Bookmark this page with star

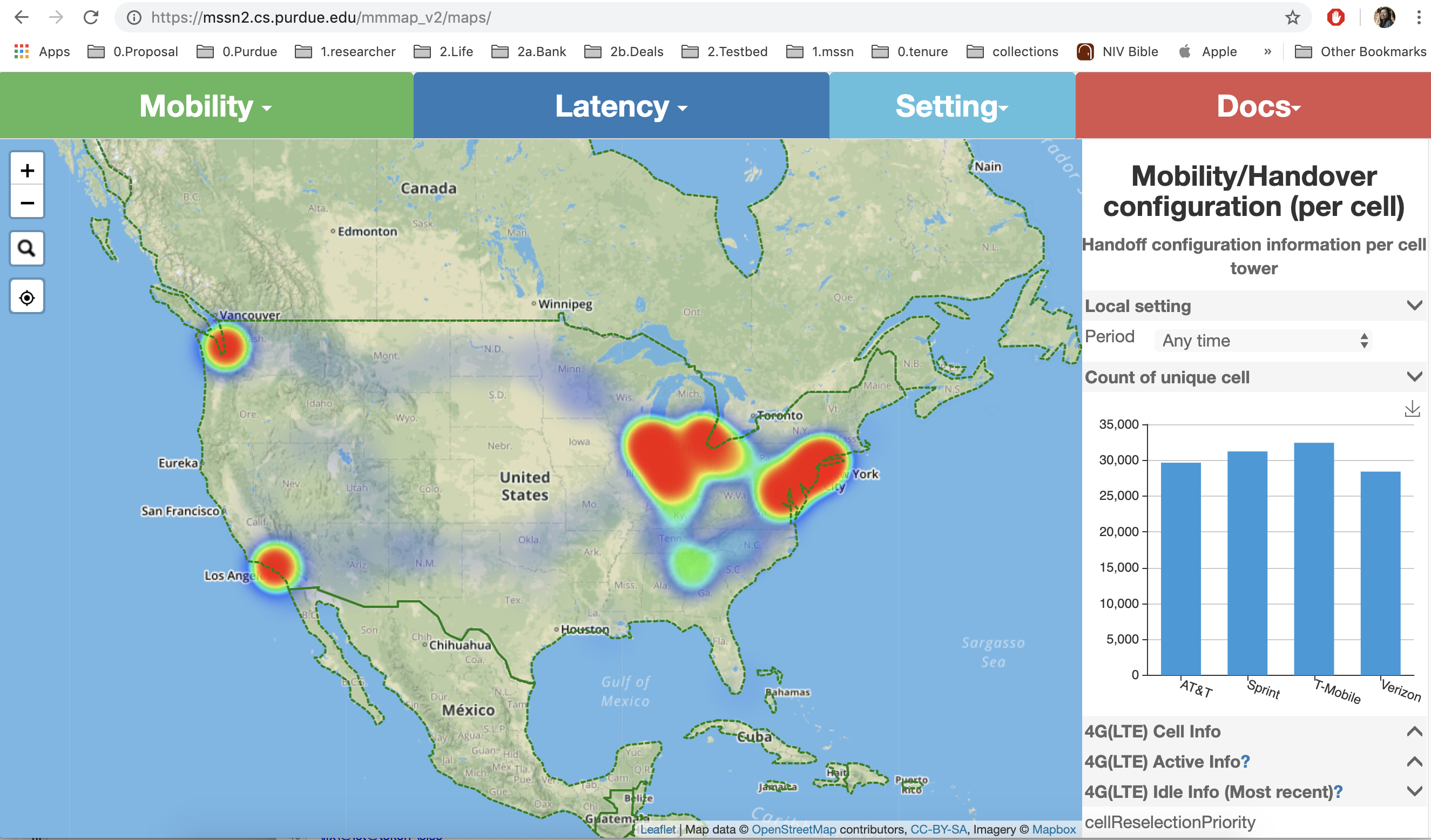(1292, 18)
